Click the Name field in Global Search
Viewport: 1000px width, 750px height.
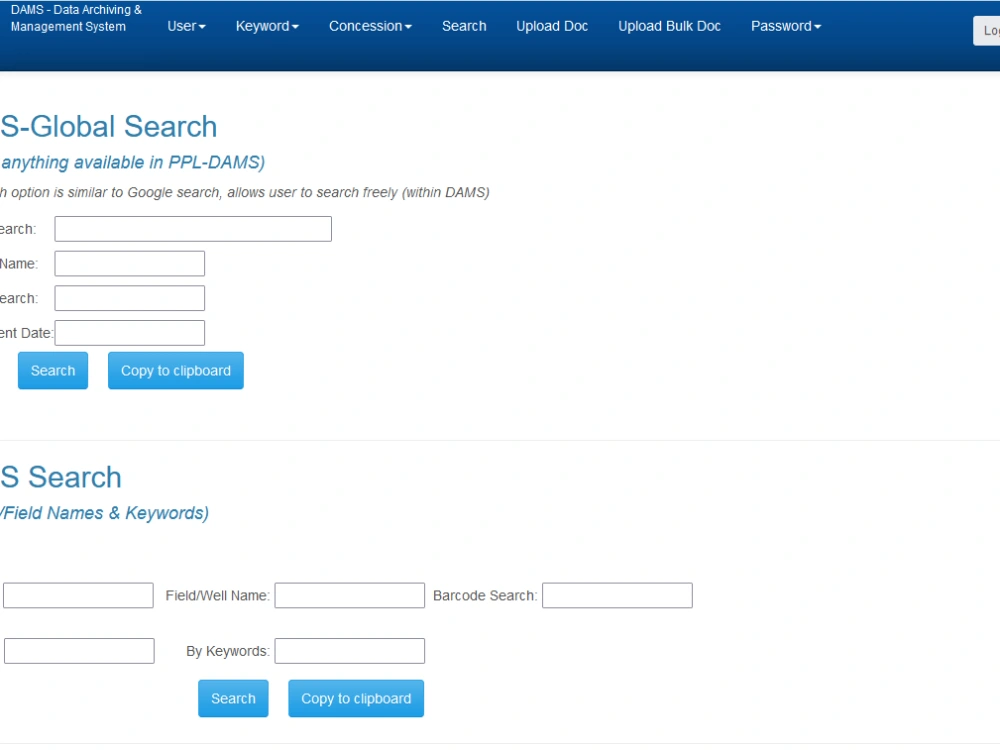(129, 263)
